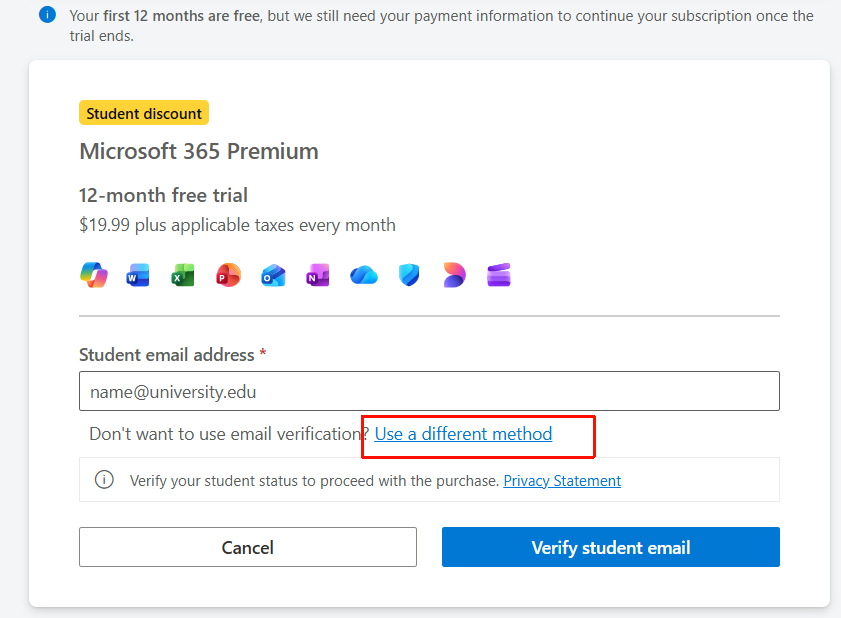
Task: Select the Microsoft Defender shield icon
Action: [x=408, y=275]
